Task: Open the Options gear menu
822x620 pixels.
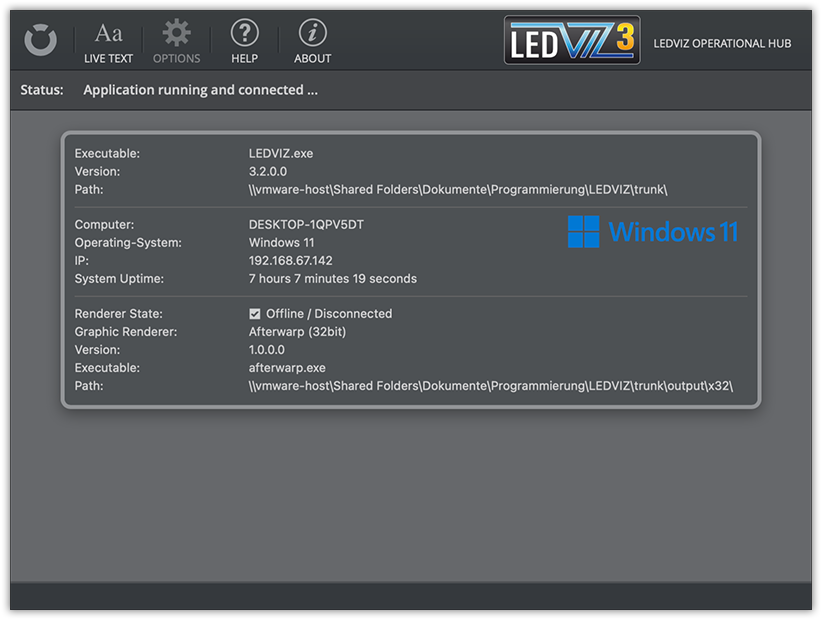Action: tap(177, 43)
